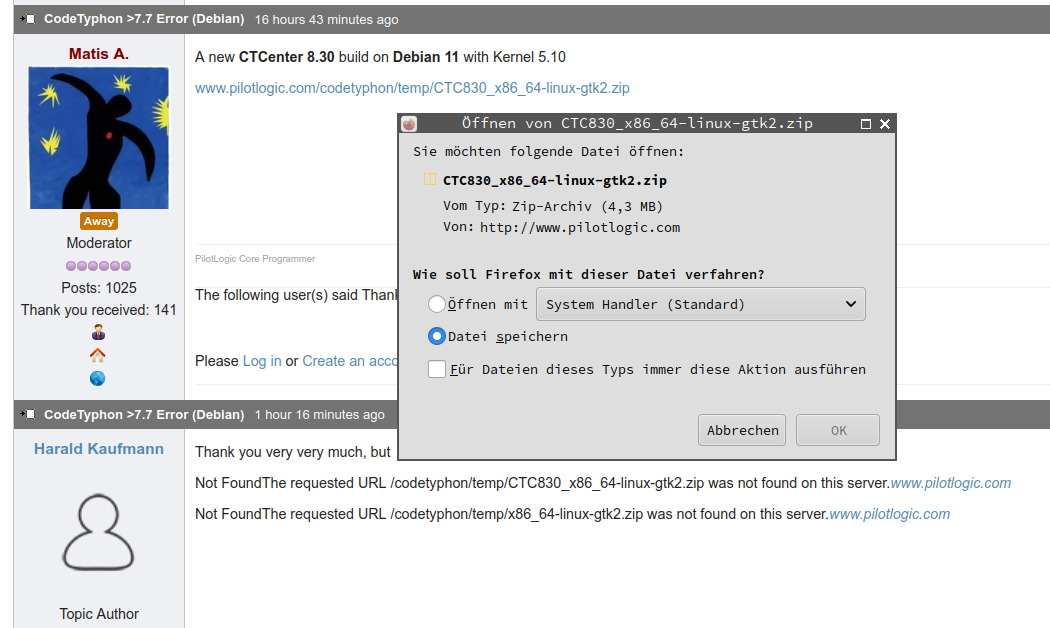Click Matis A.'s avatar image
The width and height of the screenshot is (1050, 628).
98,137
